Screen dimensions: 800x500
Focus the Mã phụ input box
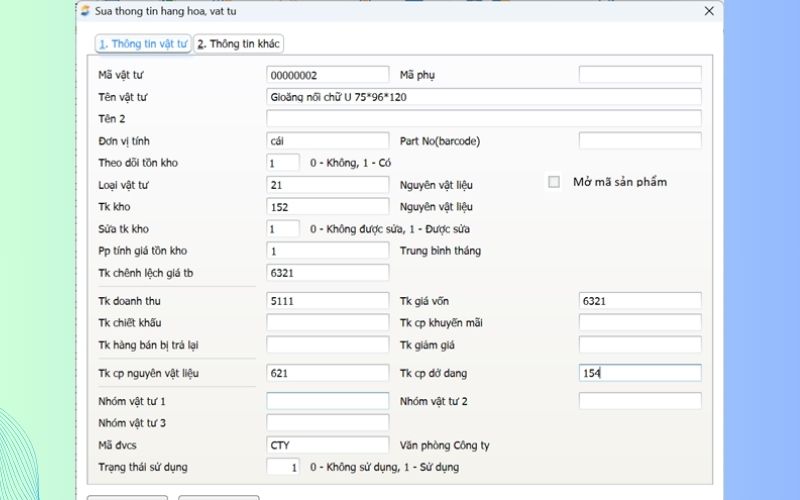click(640, 75)
